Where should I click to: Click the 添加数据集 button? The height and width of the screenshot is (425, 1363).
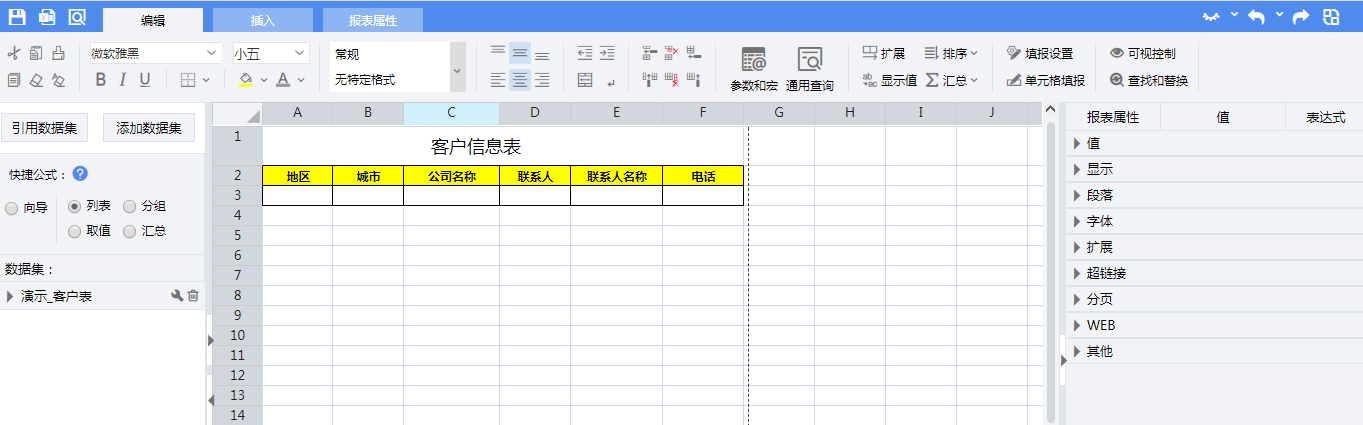[149, 127]
